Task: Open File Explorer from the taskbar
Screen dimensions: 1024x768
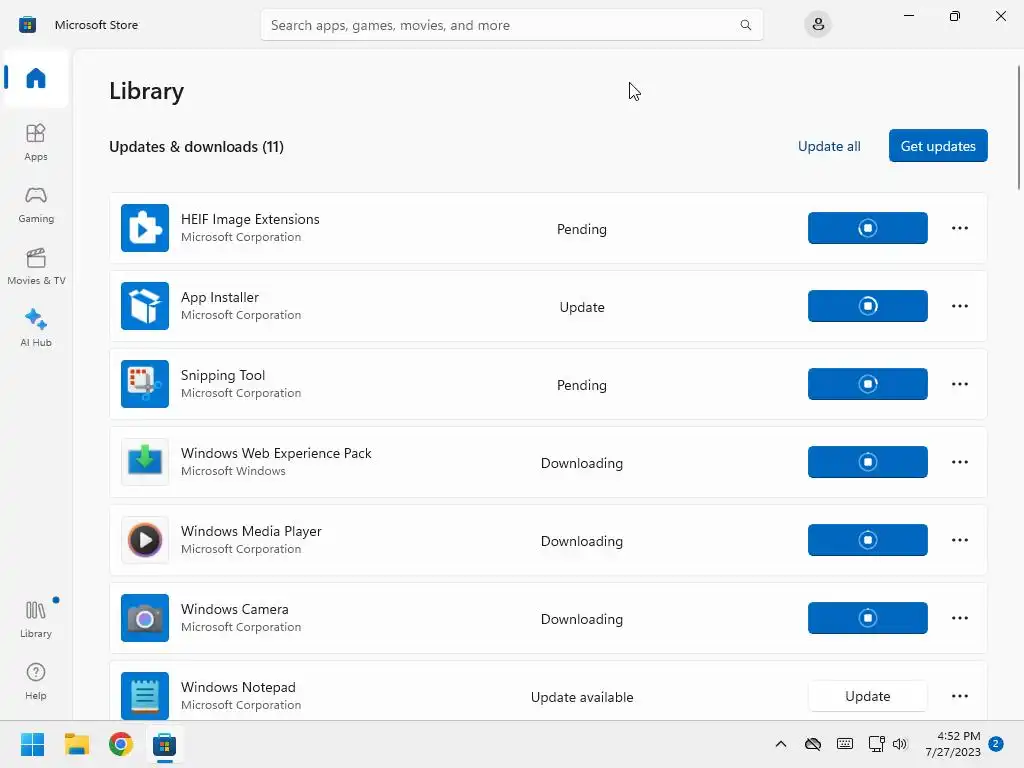Action: click(x=76, y=744)
